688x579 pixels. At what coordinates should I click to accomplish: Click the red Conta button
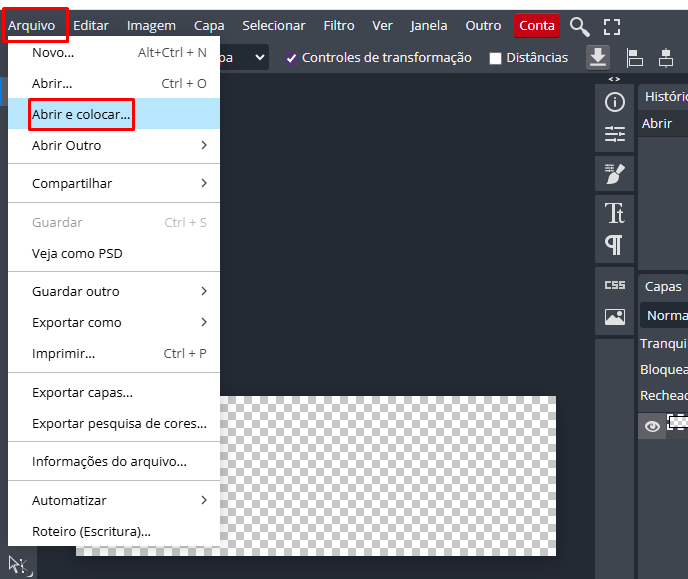(x=537, y=26)
